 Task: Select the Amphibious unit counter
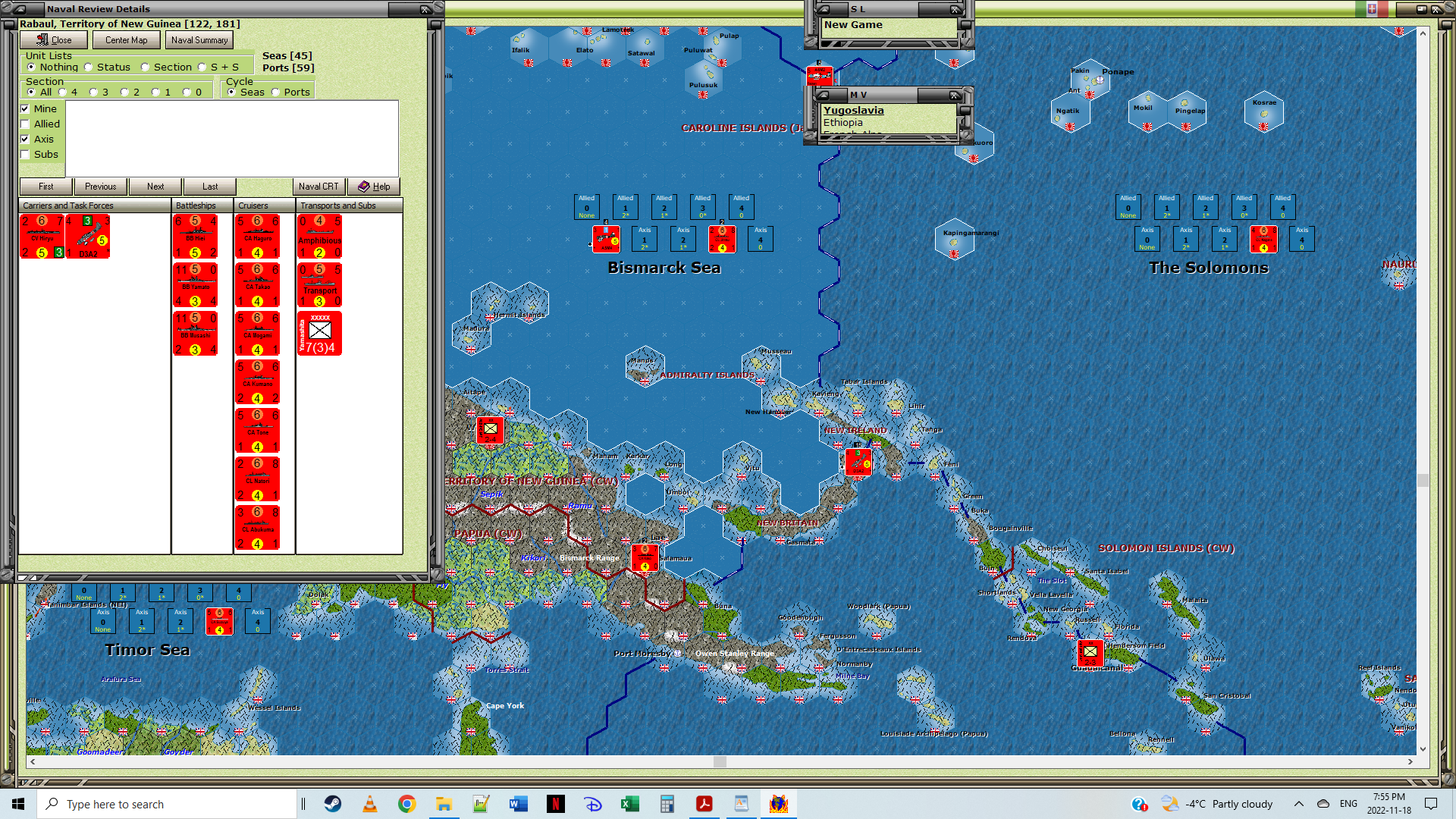[319, 237]
